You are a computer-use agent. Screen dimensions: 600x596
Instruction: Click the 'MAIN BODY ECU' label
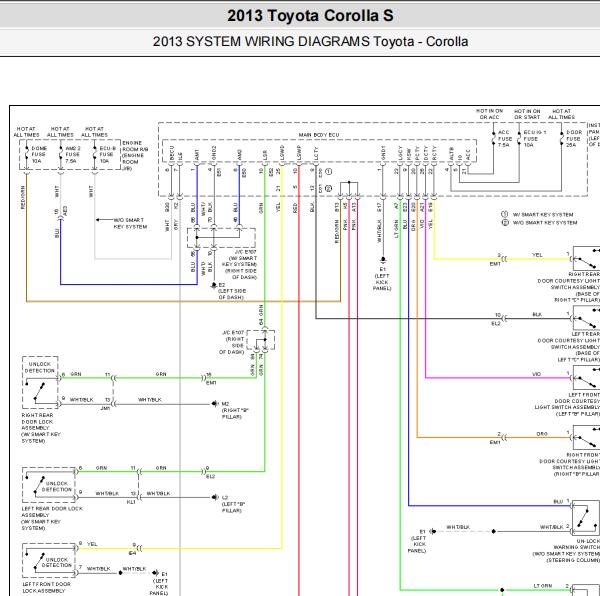pos(319,135)
